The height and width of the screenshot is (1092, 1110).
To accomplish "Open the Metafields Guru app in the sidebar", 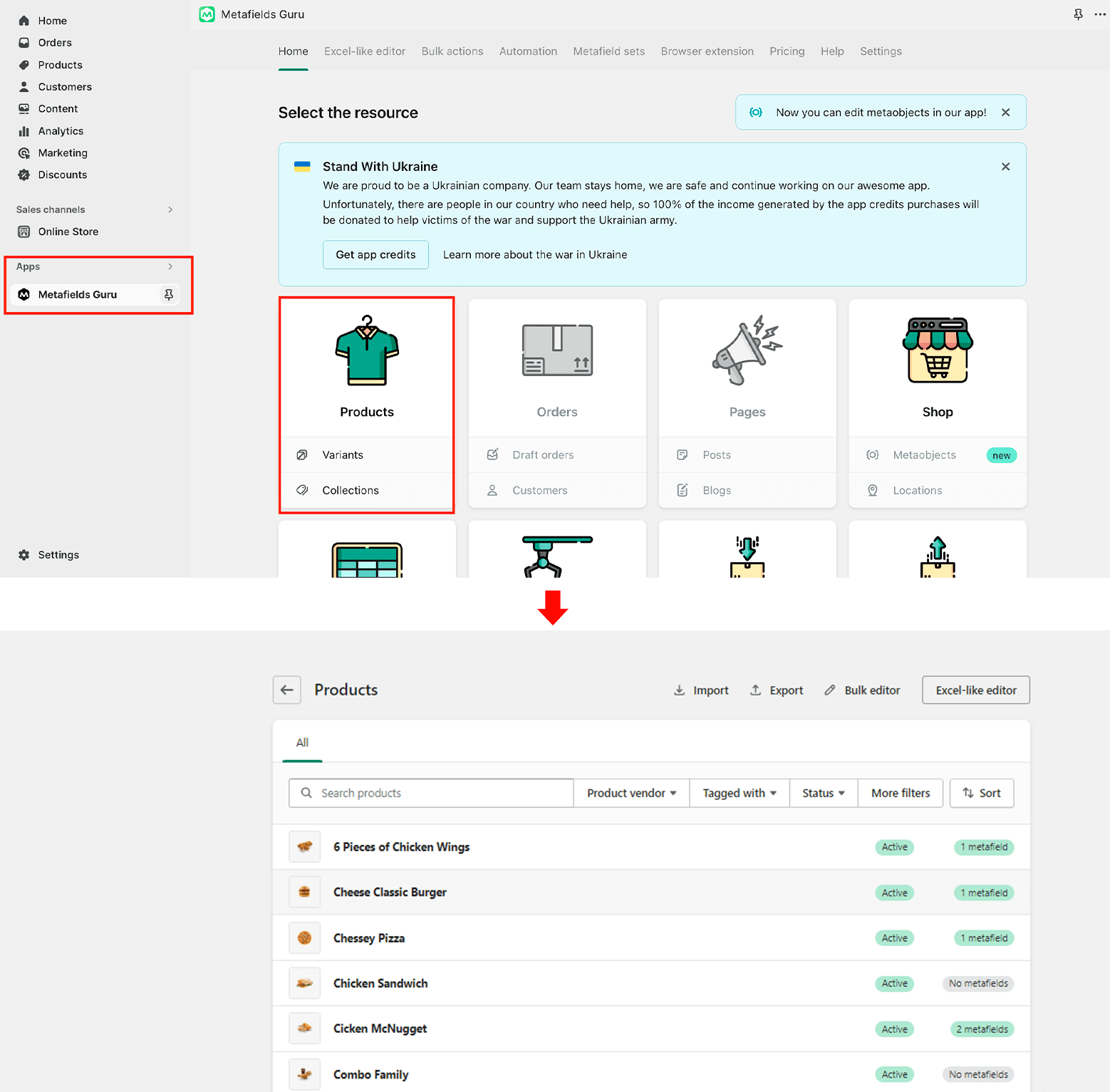I will 78,294.
